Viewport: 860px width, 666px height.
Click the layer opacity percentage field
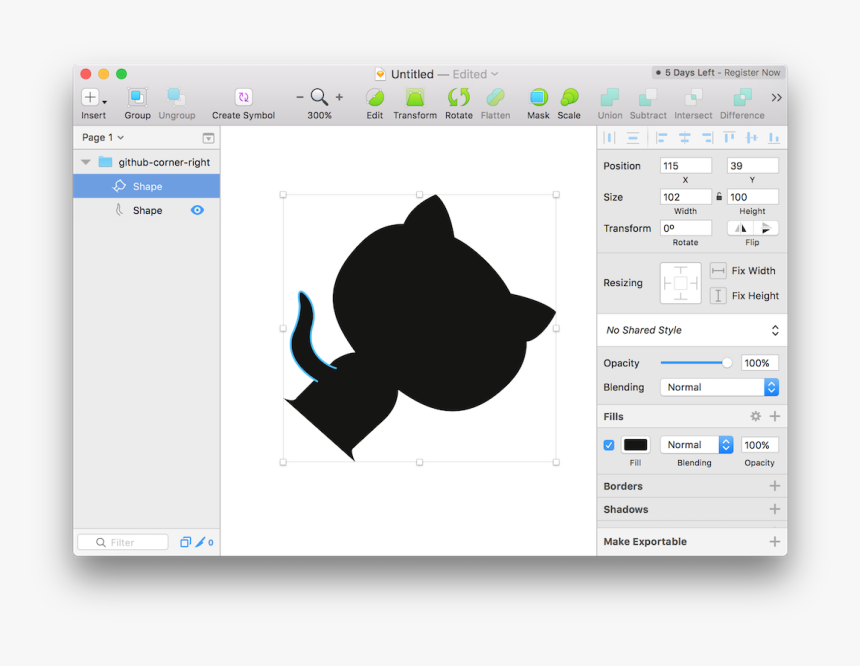[760, 363]
